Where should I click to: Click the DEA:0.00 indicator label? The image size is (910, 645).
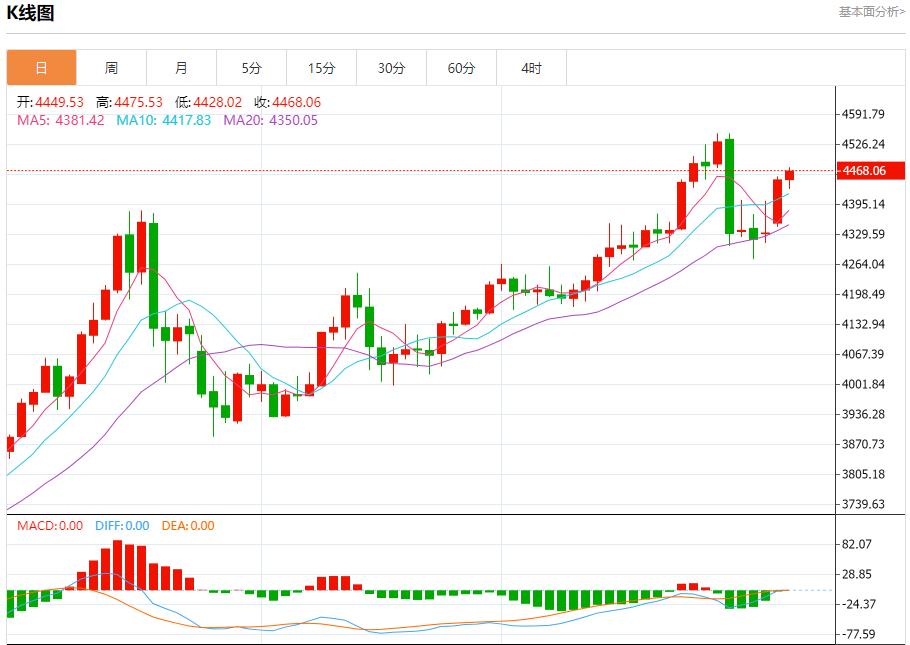tap(188, 526)
